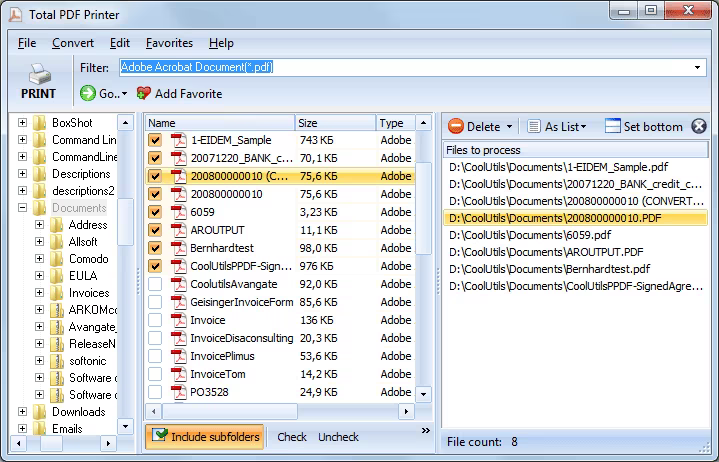Open the Convert menu
The image size is (719, 462).
[x=73, y=43]
